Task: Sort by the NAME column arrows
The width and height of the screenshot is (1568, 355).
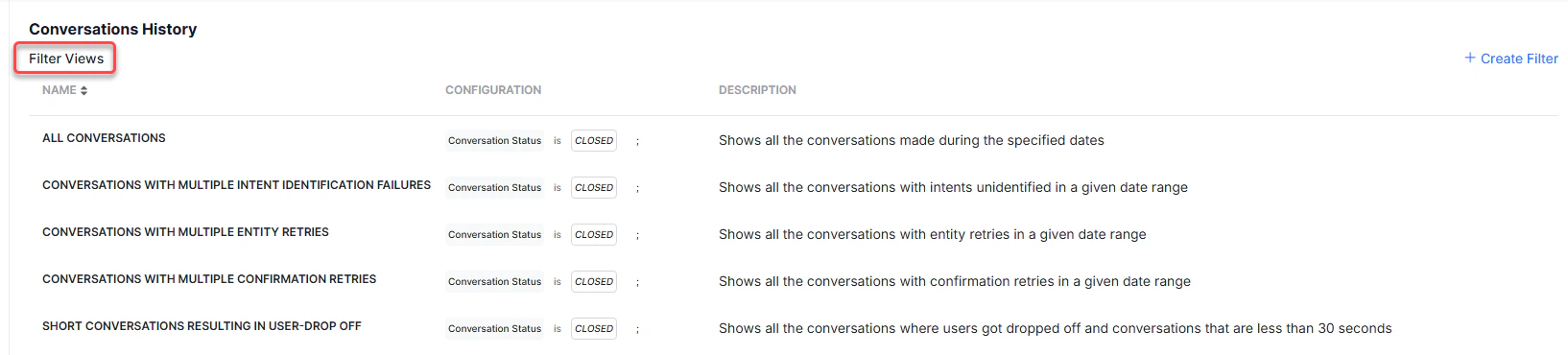Action: coord(84,90)
